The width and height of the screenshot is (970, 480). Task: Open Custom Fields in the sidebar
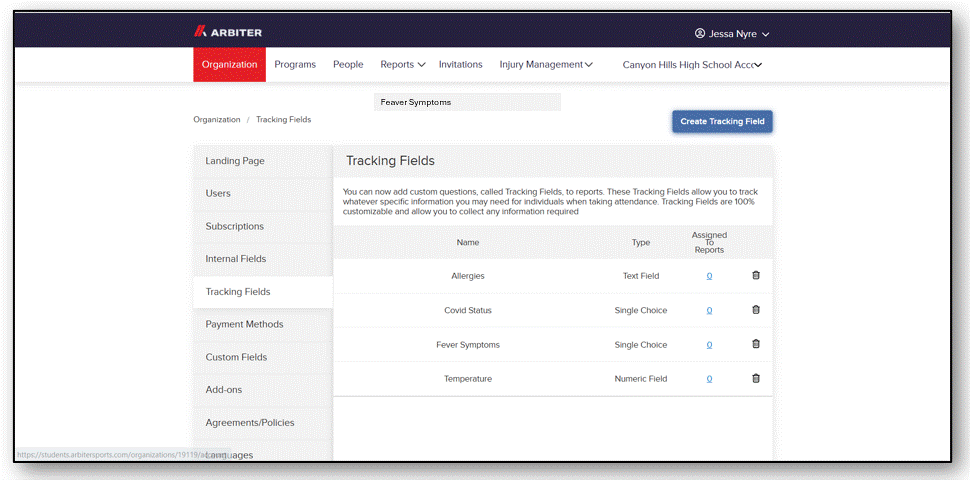coord(263,357)
